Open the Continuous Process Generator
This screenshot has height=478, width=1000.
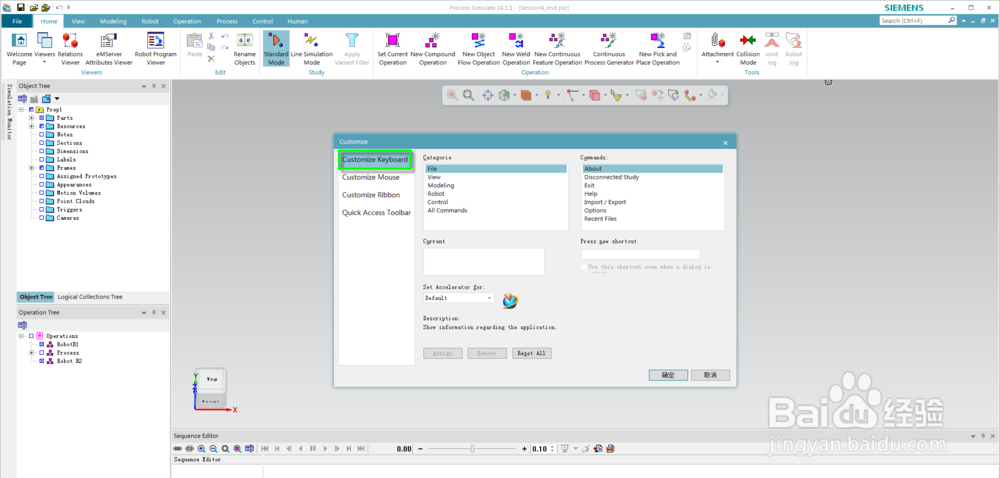pos(609,49)
